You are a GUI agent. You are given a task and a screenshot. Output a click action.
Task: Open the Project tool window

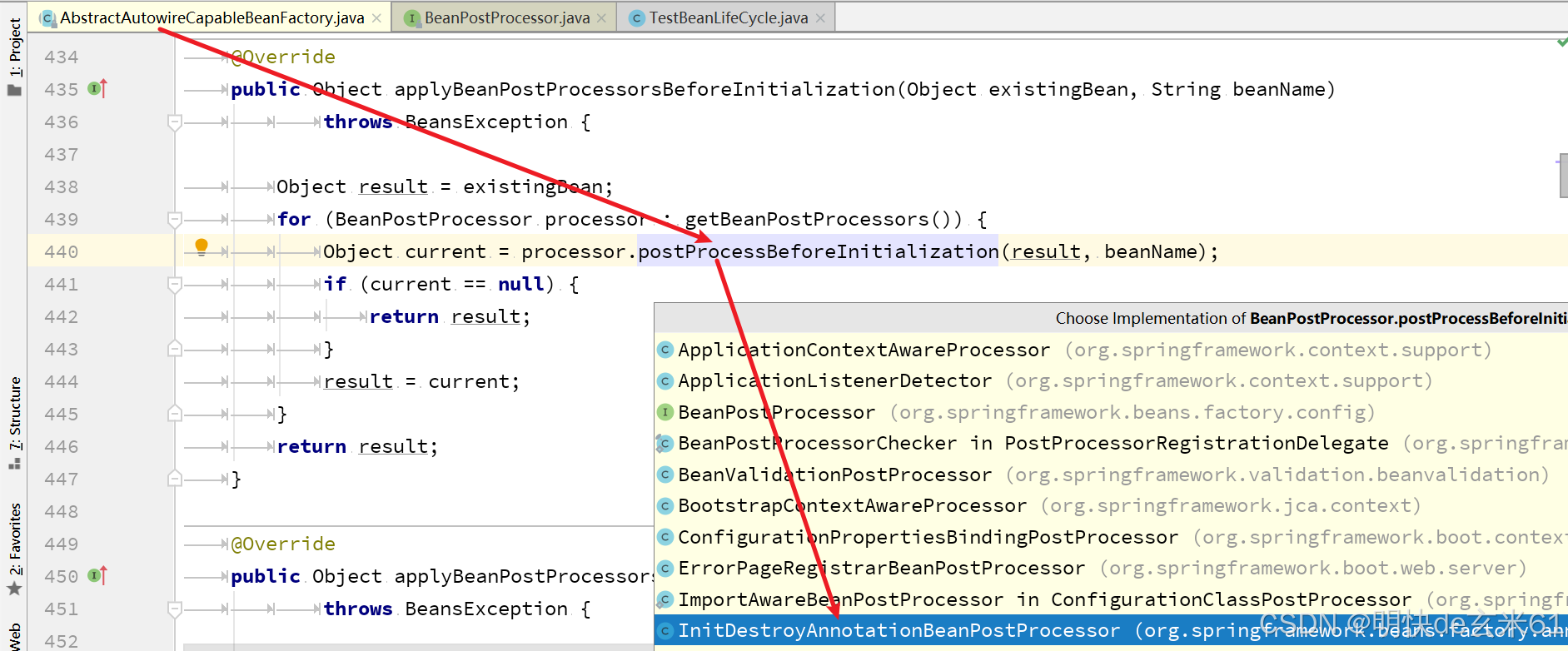(14, 57)
